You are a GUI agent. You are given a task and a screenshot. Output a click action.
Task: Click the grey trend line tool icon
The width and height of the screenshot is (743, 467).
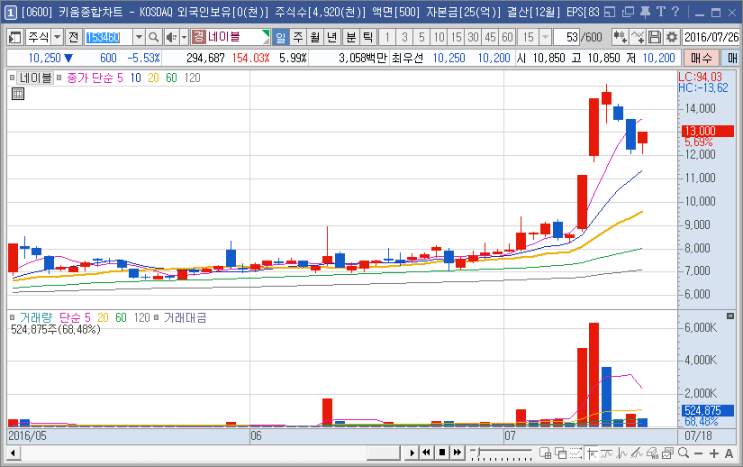point(606,453)
